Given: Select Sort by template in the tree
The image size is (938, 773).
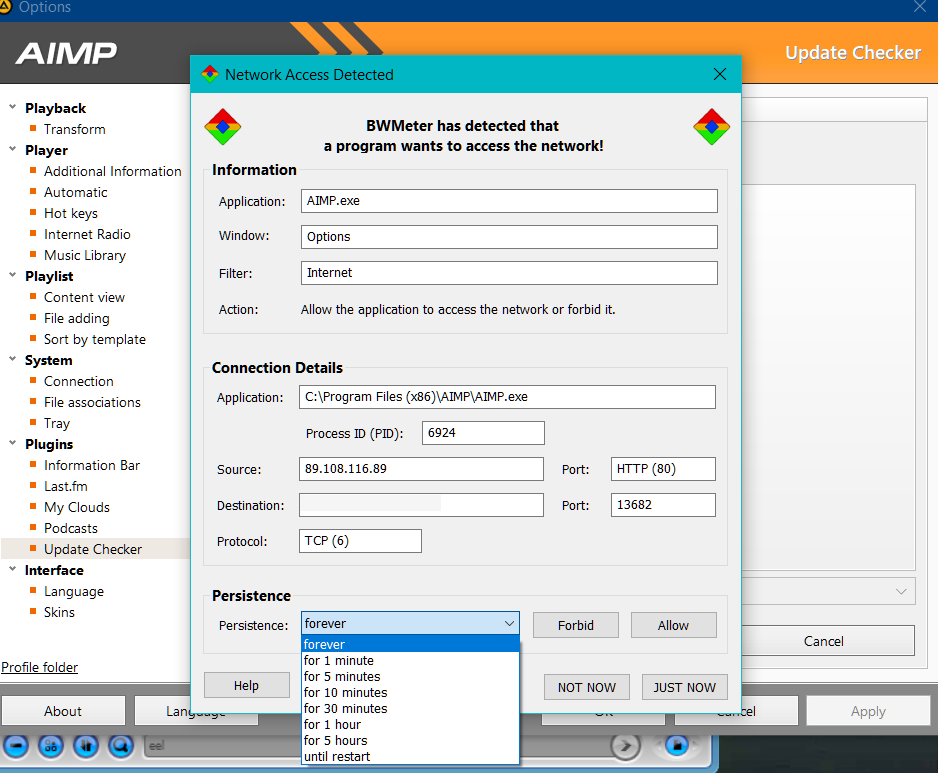Looking at the screenshot, I should (x=95, y=339).
